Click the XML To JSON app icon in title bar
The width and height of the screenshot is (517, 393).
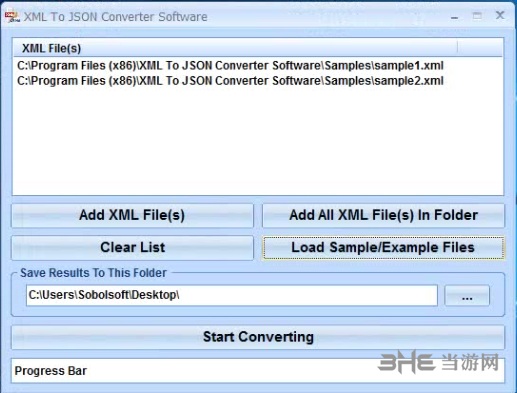click(x=12, y=16)
